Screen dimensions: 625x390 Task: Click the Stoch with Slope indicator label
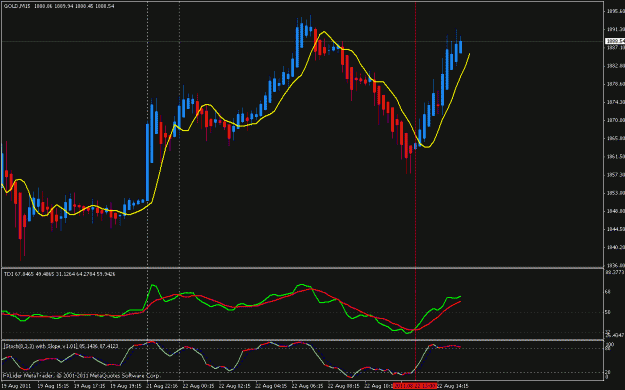pos(61,346)
